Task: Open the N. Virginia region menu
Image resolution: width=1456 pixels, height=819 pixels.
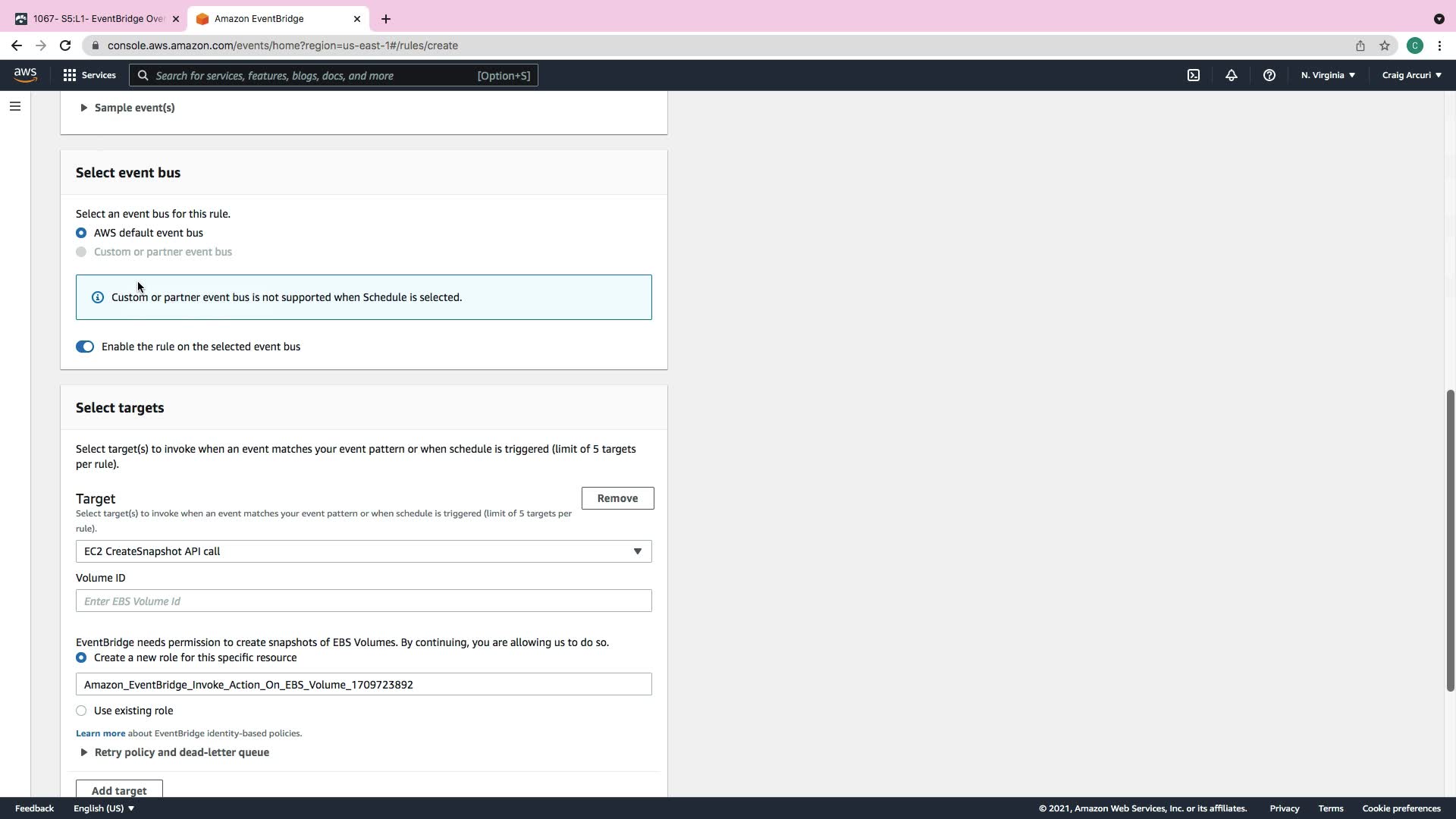Action: pos(1328,75)
